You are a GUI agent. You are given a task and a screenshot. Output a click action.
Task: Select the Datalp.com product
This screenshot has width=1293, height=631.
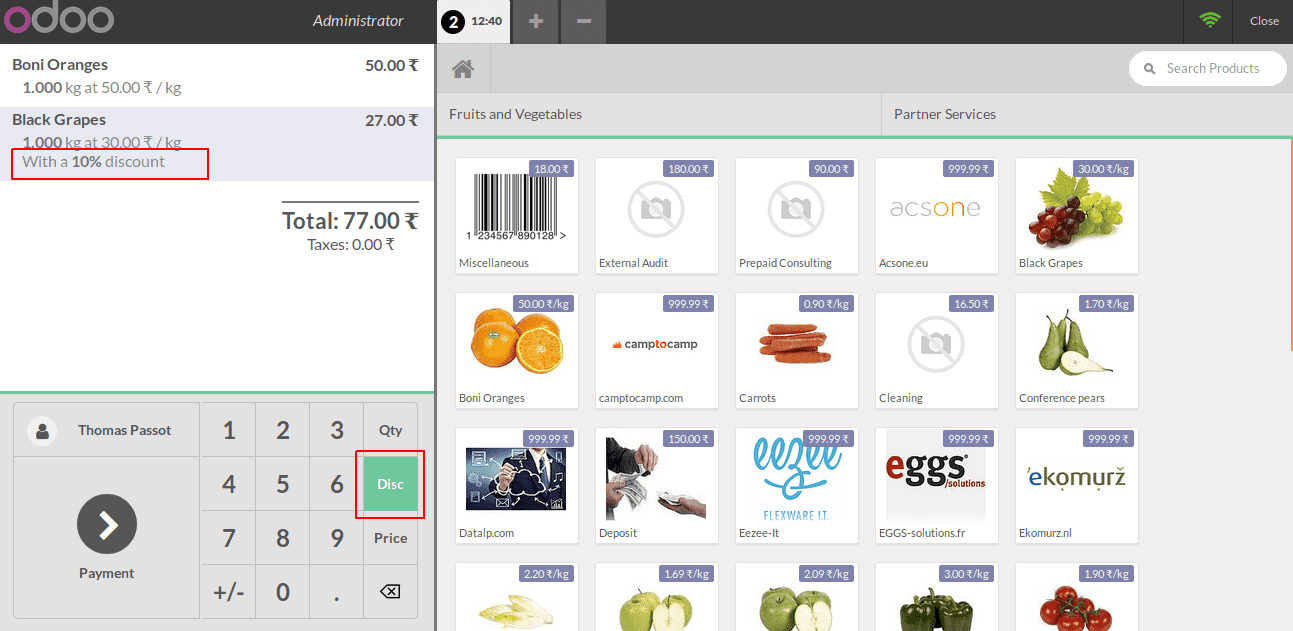coord(517,485)
